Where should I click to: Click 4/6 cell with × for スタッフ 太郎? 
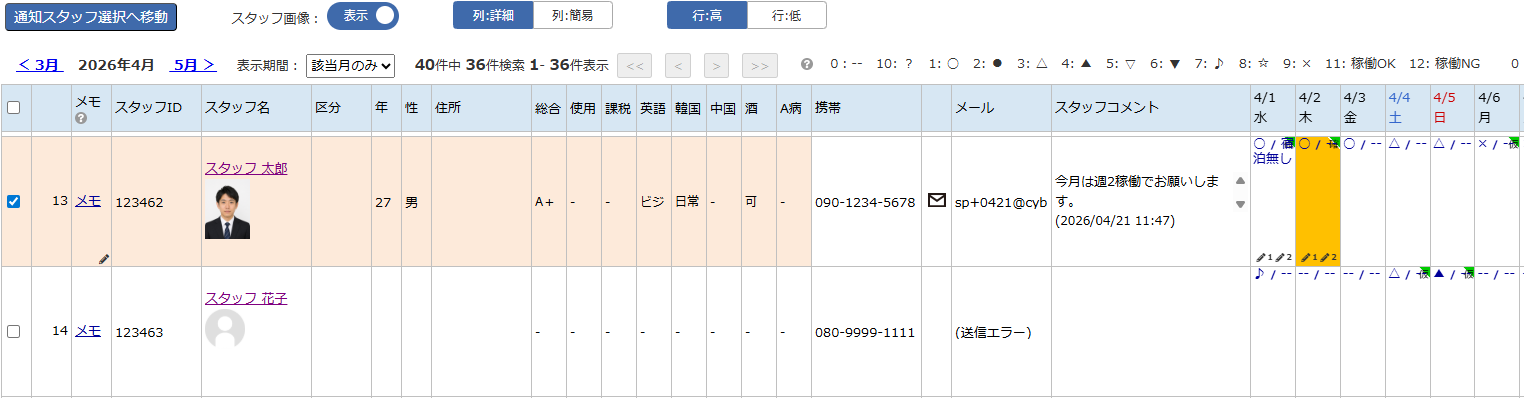(1498, 201)
